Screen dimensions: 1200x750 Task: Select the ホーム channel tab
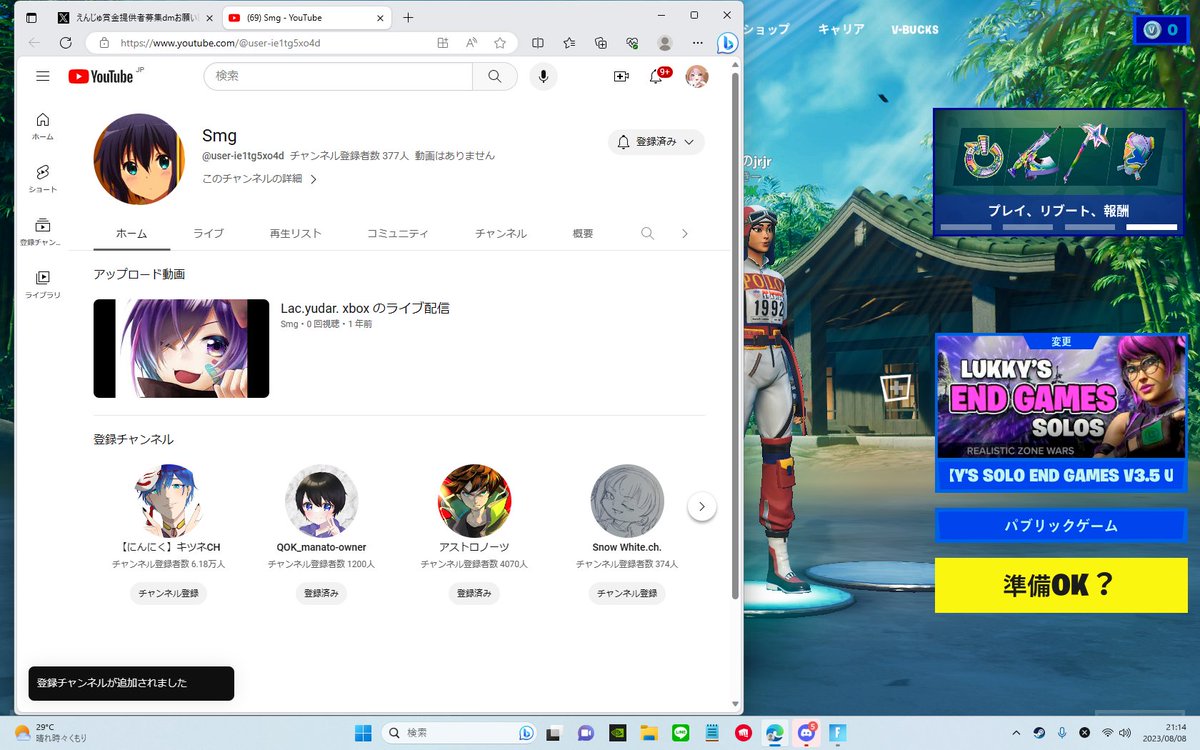[x=131, y=233]
